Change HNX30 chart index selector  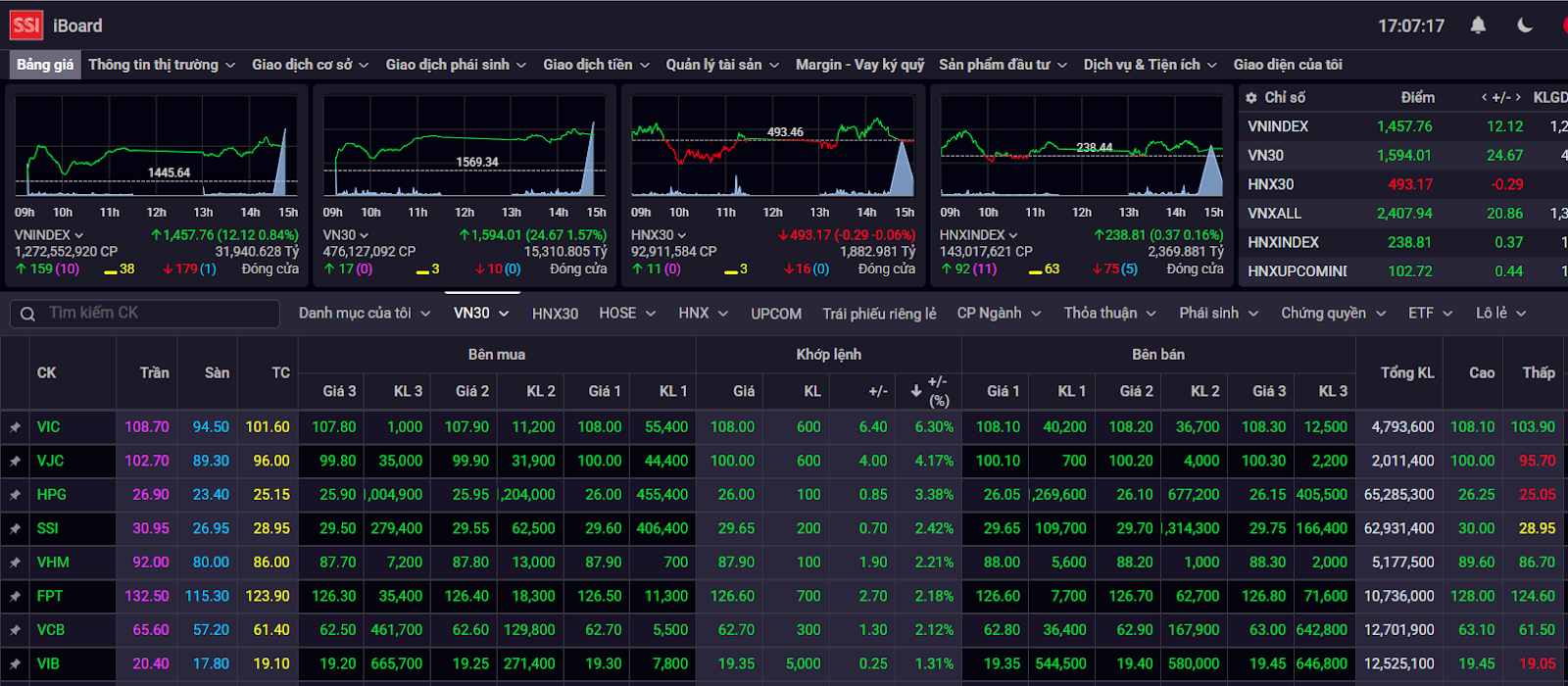pyautogui.click(x=659, y=235)
